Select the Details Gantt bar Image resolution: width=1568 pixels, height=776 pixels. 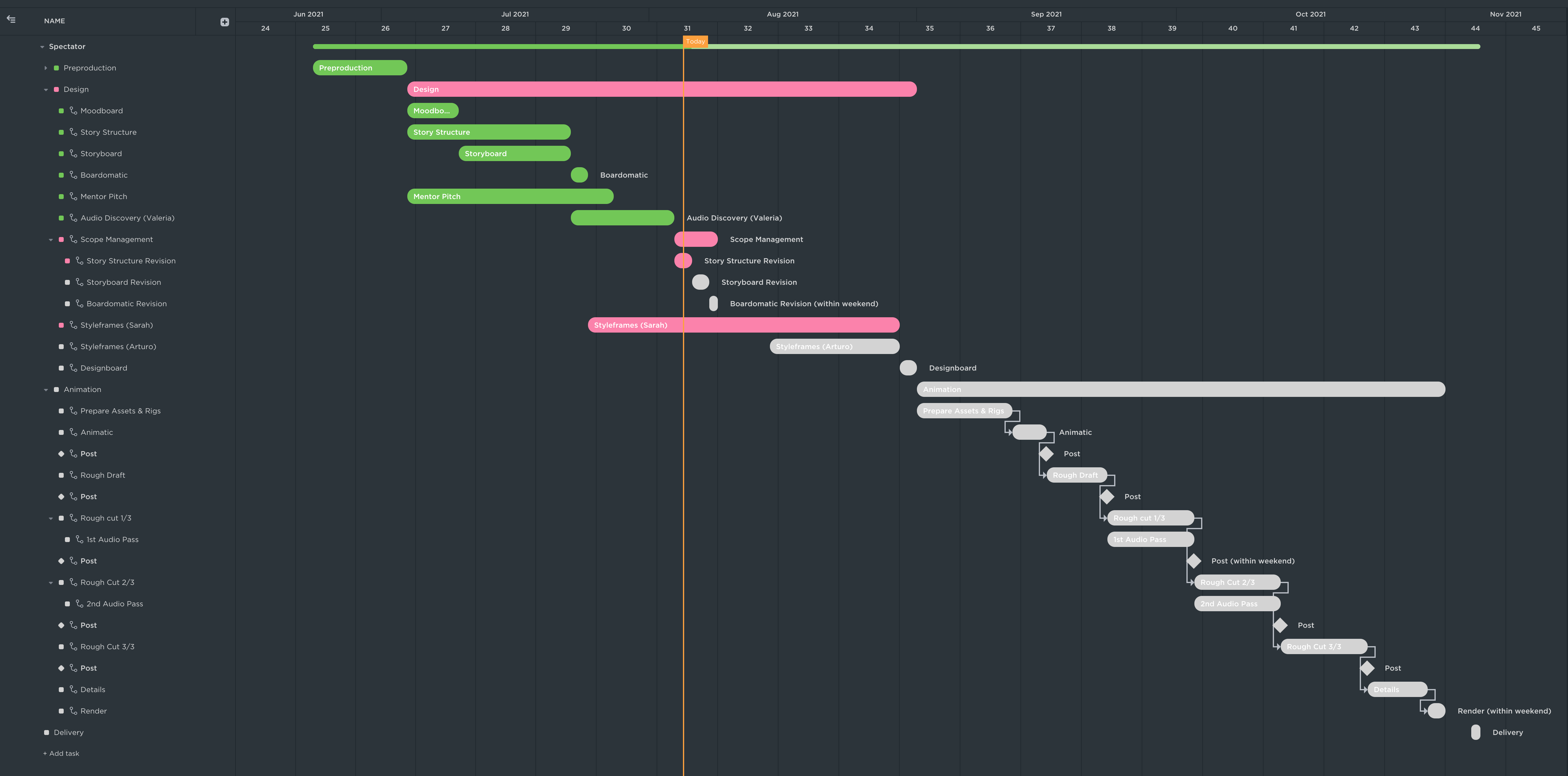(x=1397, y=689)
